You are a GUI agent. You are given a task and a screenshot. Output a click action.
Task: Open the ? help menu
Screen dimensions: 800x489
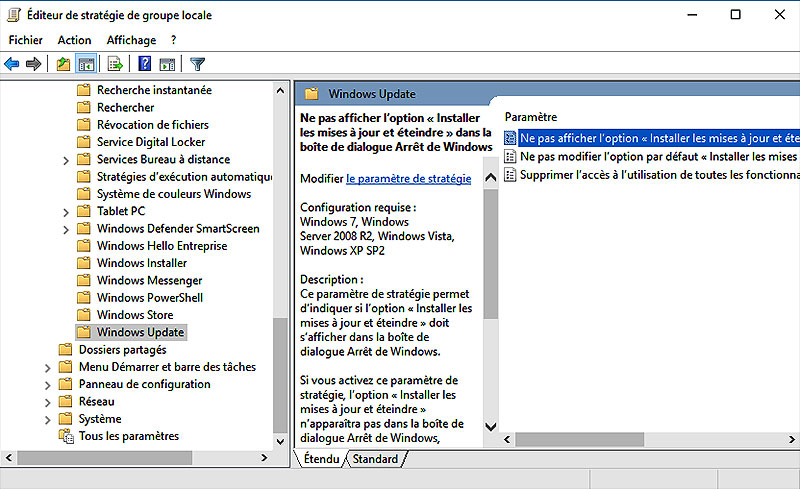tap(173, 40)
